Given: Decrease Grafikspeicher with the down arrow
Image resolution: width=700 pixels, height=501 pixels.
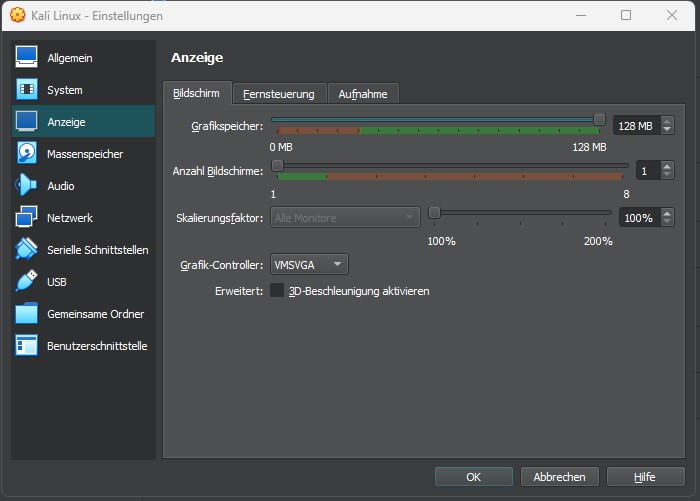Looking at the screenshot, I should [x=667, y=129].
